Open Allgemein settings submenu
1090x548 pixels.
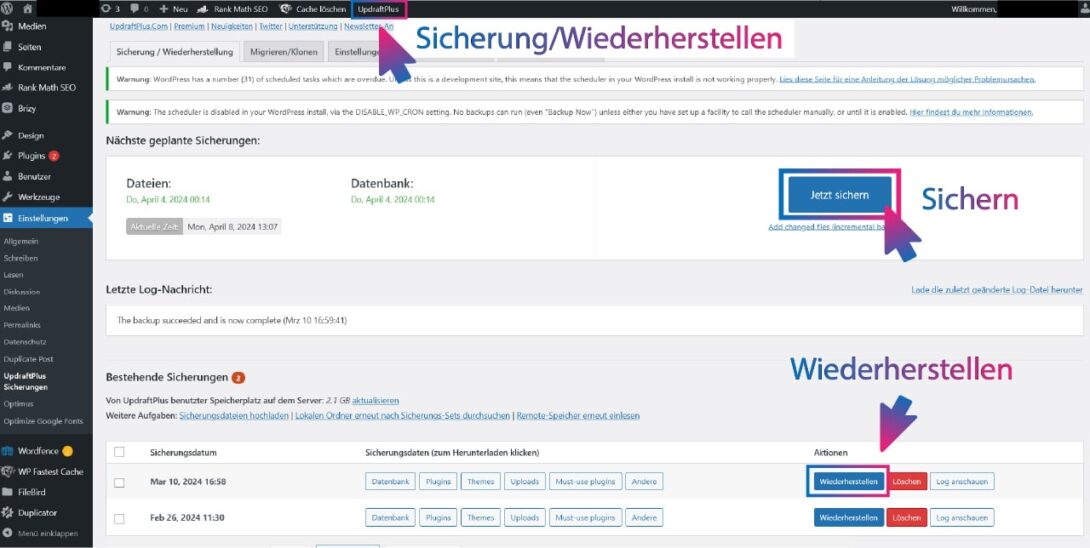click(x=21, y=241)
